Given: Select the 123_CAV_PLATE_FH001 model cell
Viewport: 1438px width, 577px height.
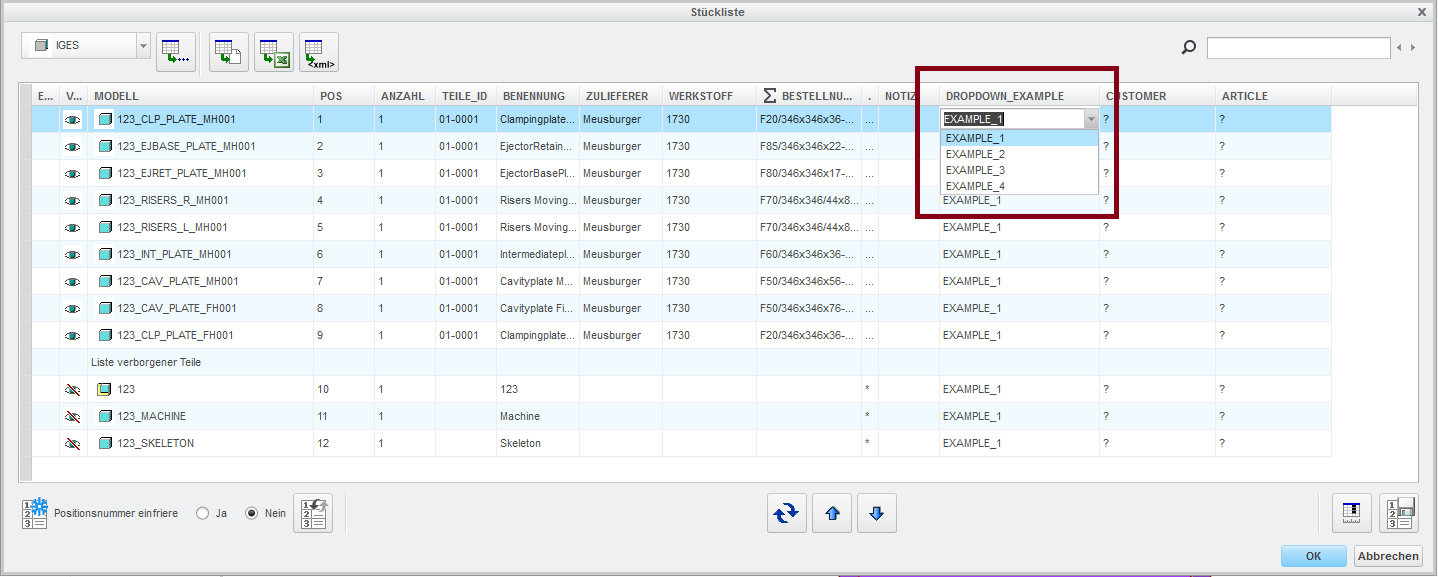Looking at the screenshot, I should click(x=201, y=308).
